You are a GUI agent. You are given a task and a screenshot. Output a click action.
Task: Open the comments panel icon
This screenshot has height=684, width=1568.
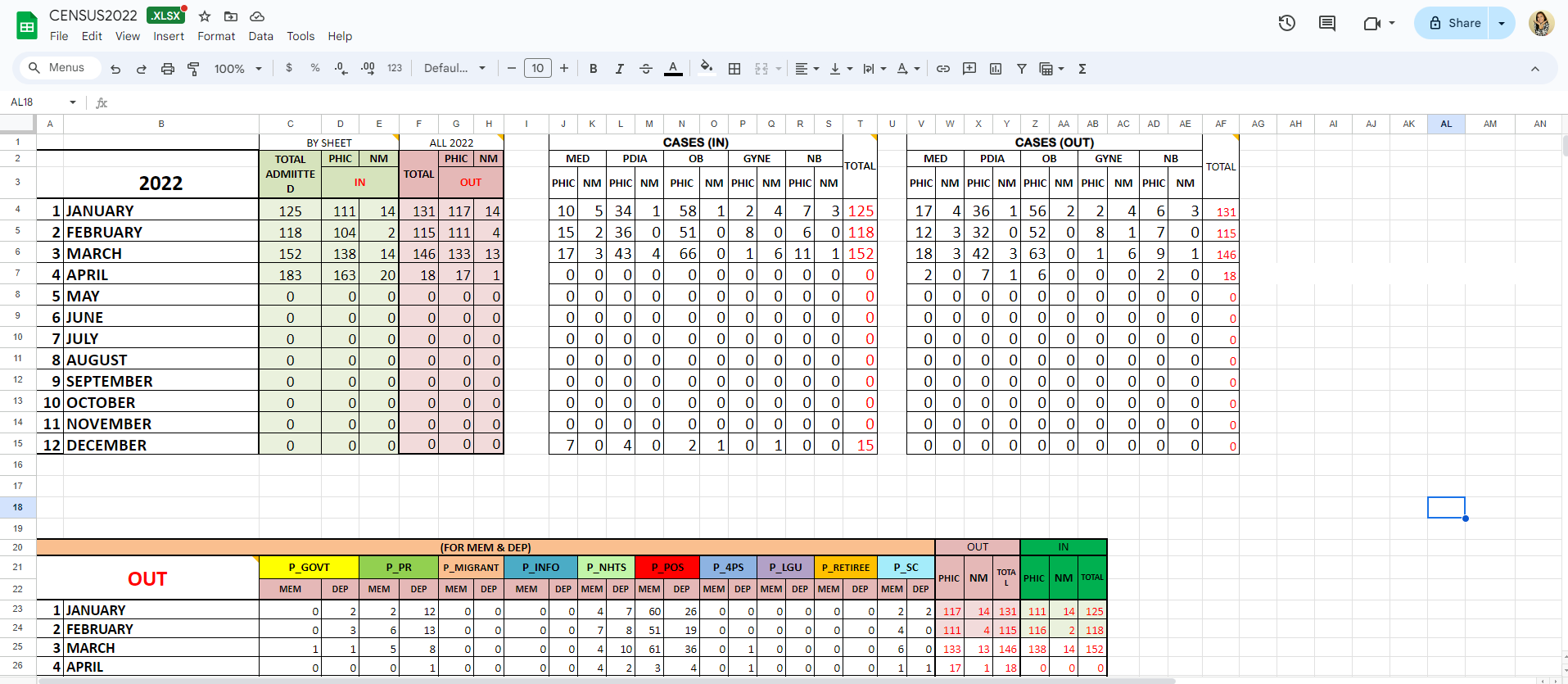(x=1327, y=23)
